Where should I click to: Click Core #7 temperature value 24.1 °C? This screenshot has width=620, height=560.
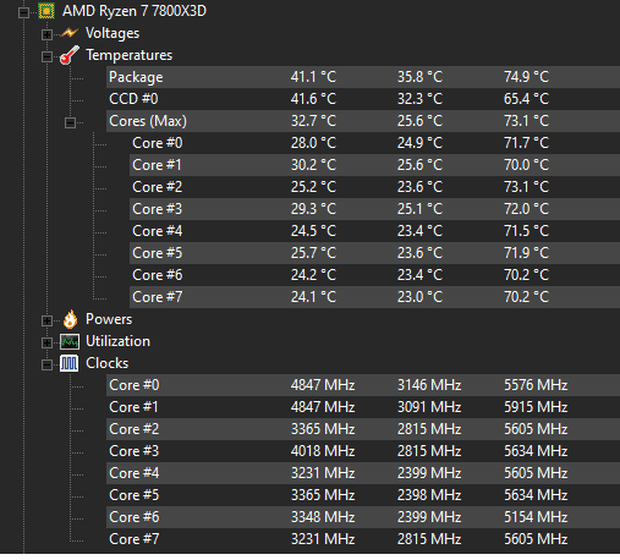coord(314,297)
